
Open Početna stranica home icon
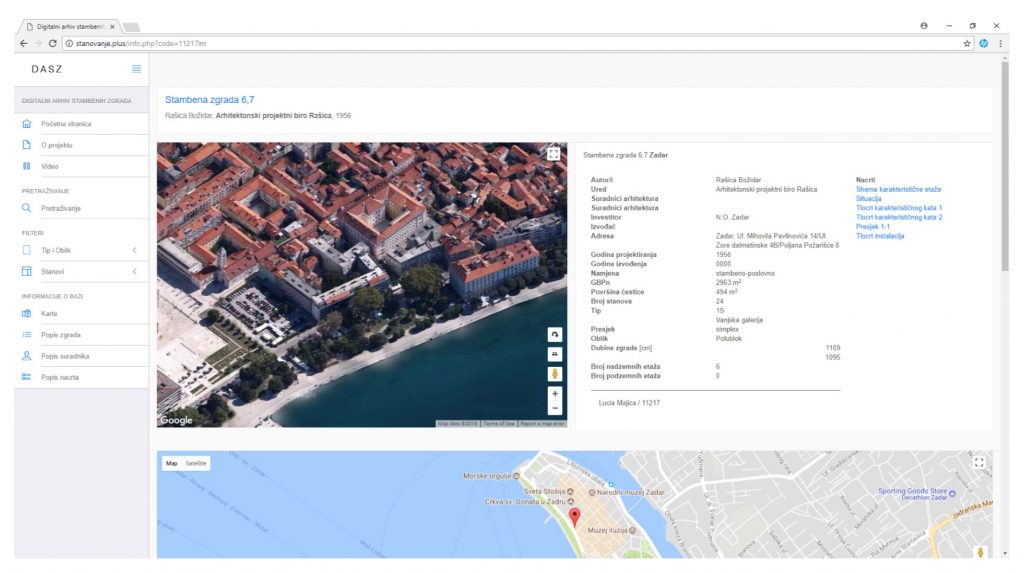(27, 123)
